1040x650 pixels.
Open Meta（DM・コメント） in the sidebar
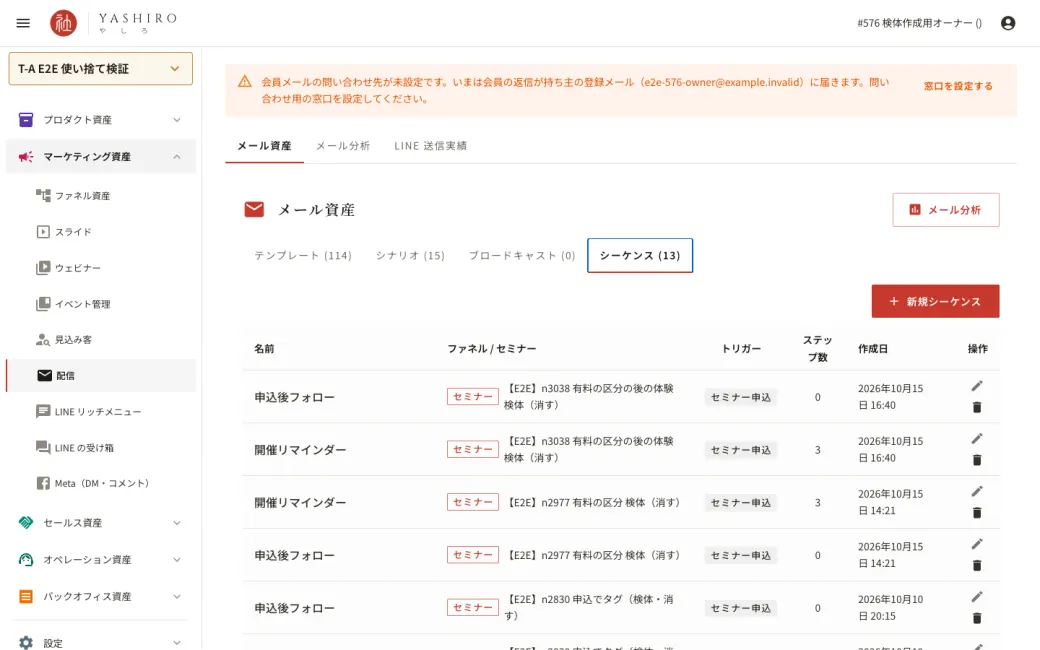coord(101,484)
